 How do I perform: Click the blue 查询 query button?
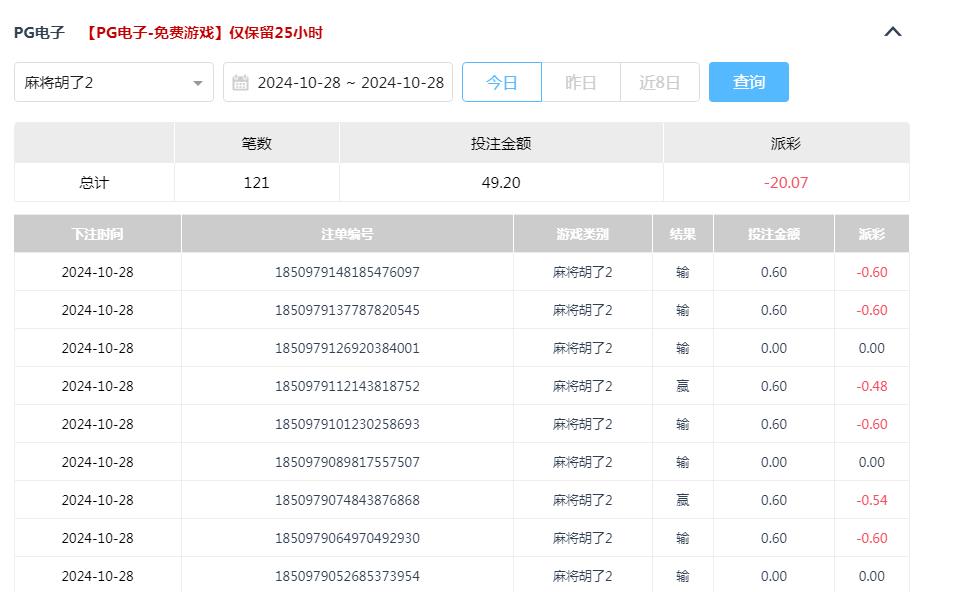tap(748, 82)
